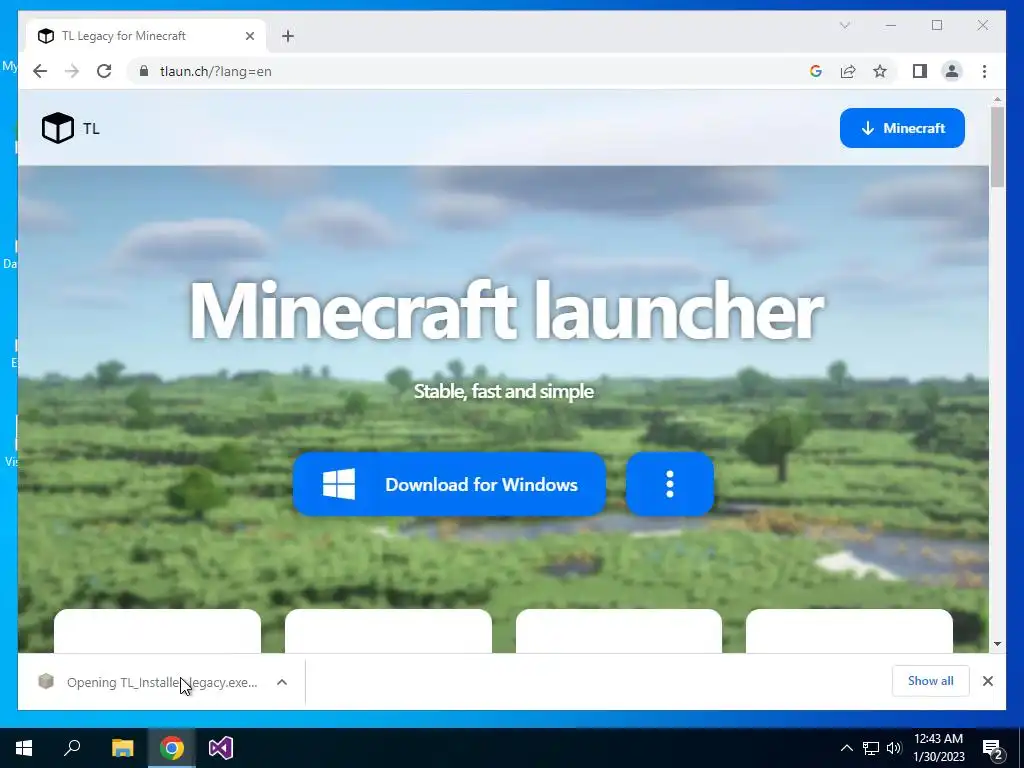This screenshot has width=1024, height=768.
Task: Click the TL cube logo
Action: (x=57, y=128)
